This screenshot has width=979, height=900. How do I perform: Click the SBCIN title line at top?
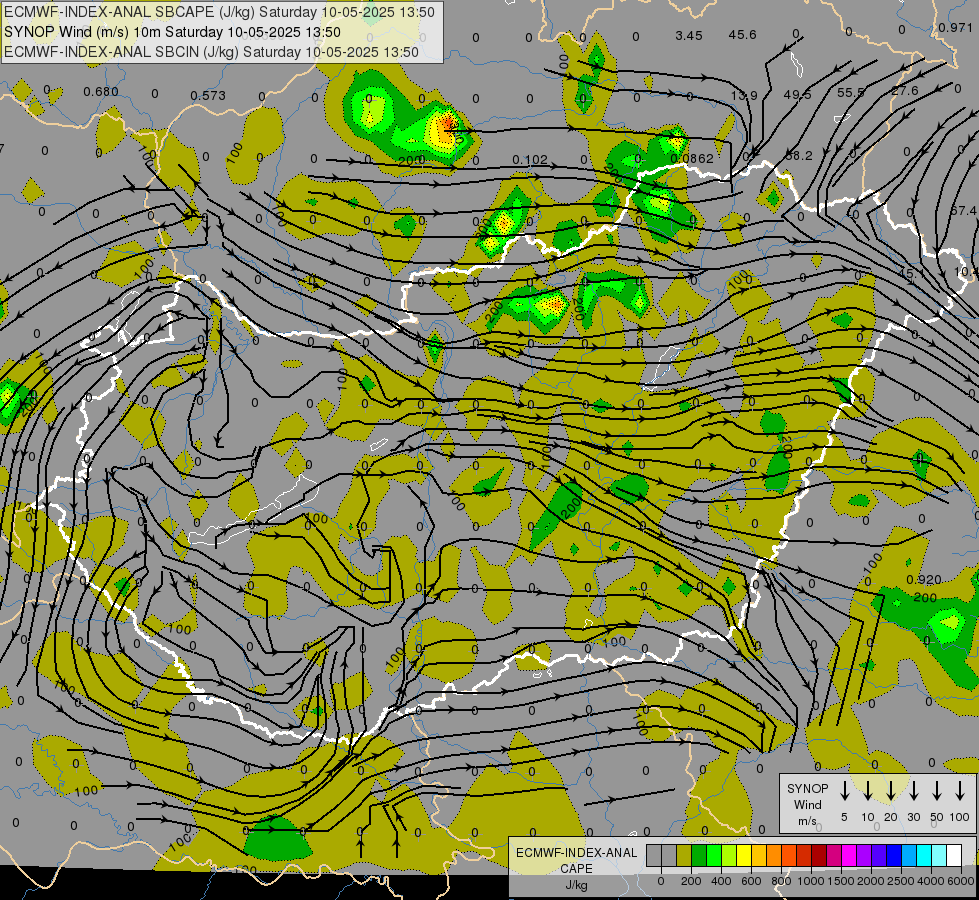tap(211, 52)
